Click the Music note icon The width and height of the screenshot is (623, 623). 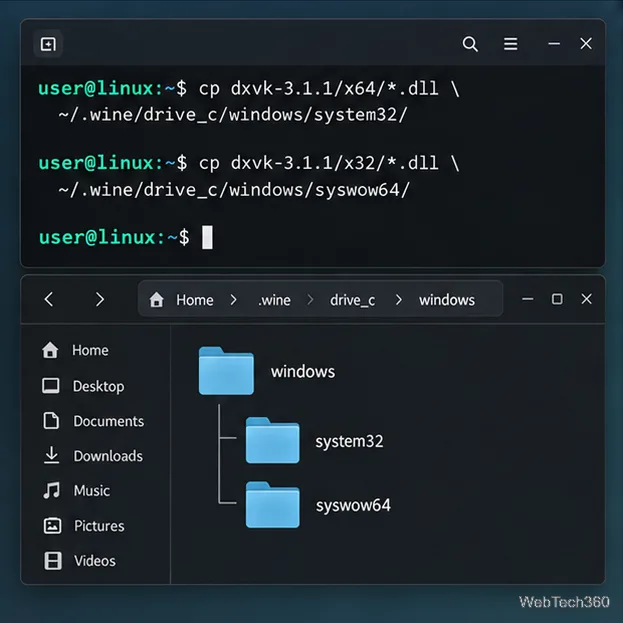[x=52, y=490]
